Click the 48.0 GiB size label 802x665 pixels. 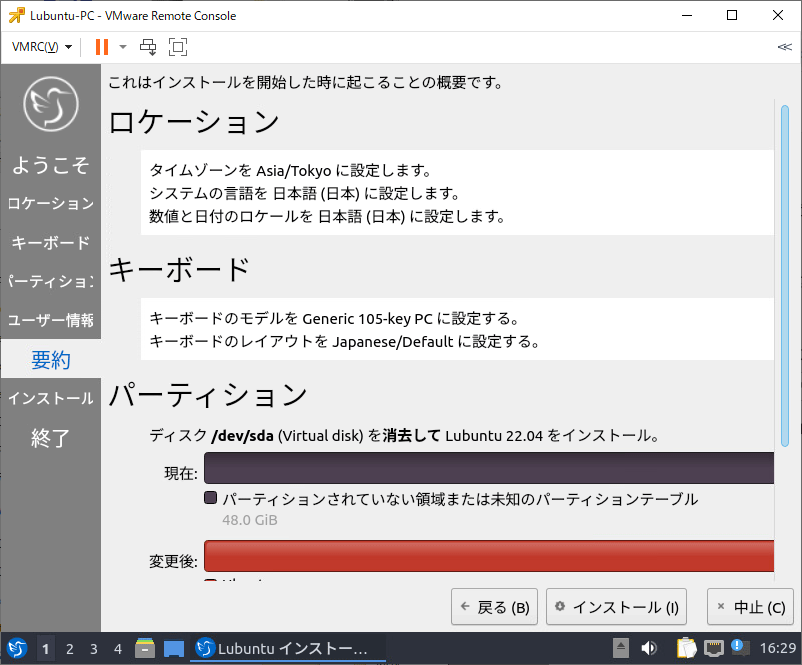(250, 520)
